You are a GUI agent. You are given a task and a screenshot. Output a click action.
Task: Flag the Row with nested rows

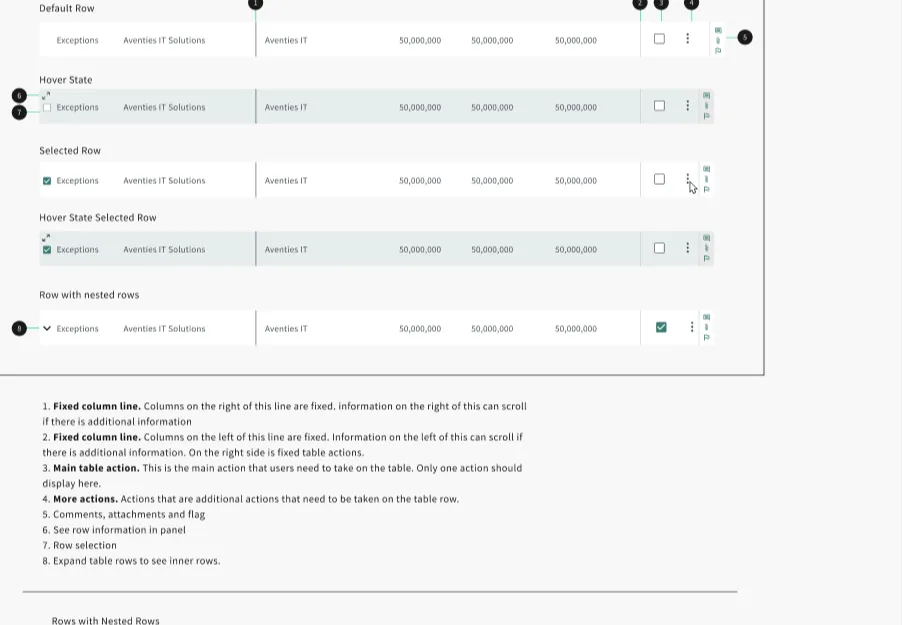706,338
